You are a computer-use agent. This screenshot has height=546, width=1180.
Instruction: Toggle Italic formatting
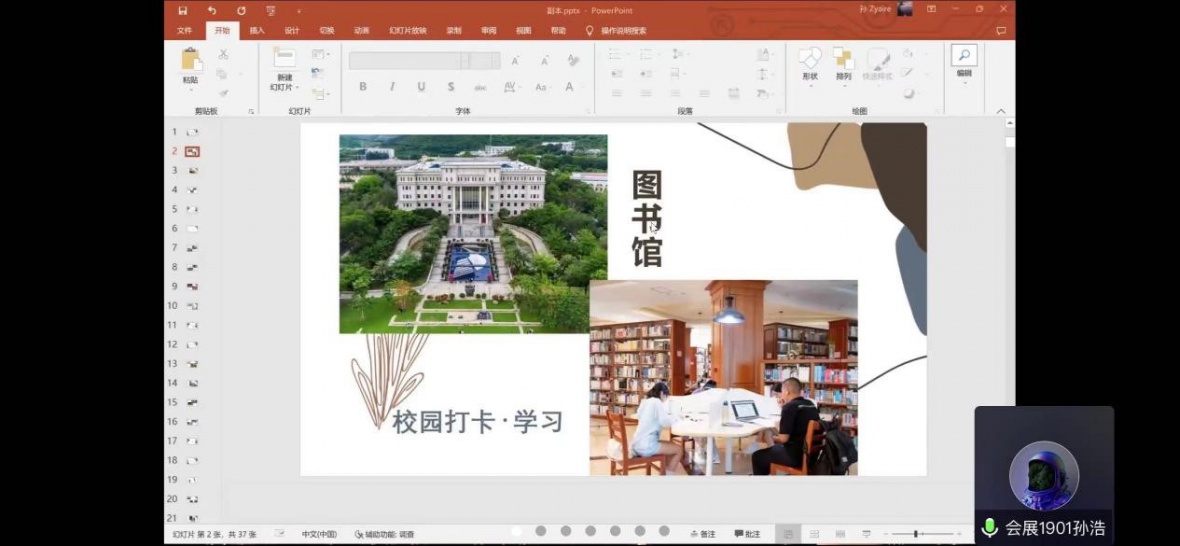click(x=392, y=87)
